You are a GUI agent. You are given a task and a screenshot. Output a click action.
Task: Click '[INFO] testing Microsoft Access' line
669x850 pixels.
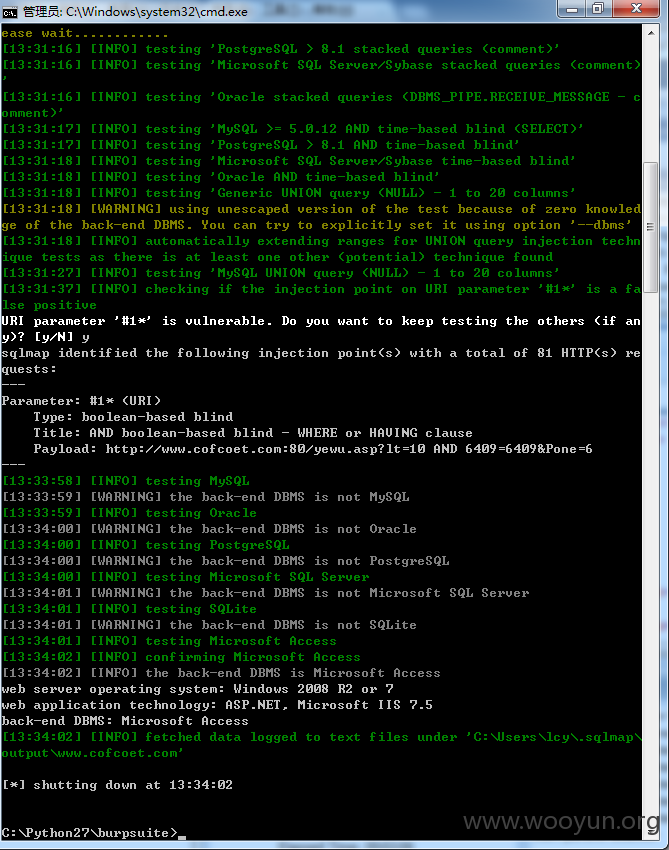tap(170, 641)
